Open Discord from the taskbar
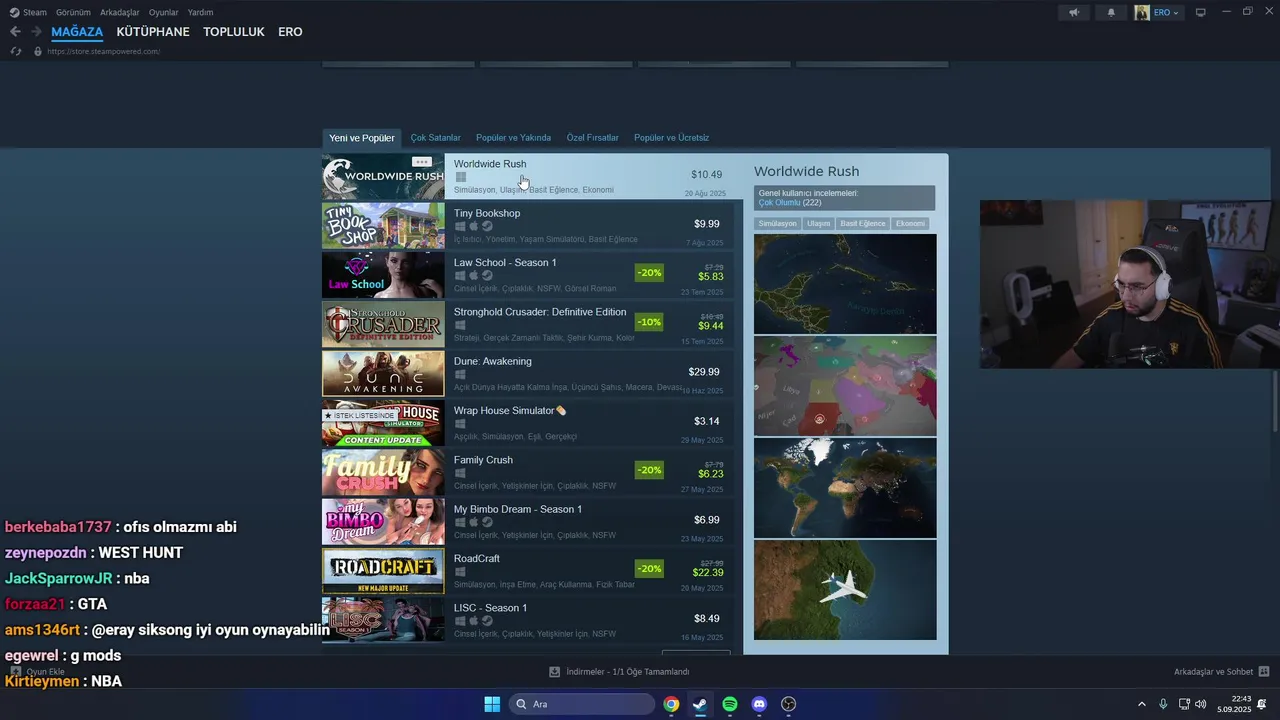 (759, 704)
